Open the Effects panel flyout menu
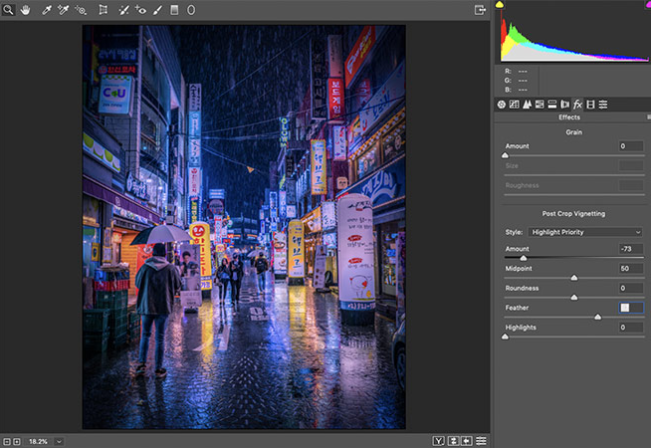The width and height of the screenshot is (651, 448). [x=649, y=118]
